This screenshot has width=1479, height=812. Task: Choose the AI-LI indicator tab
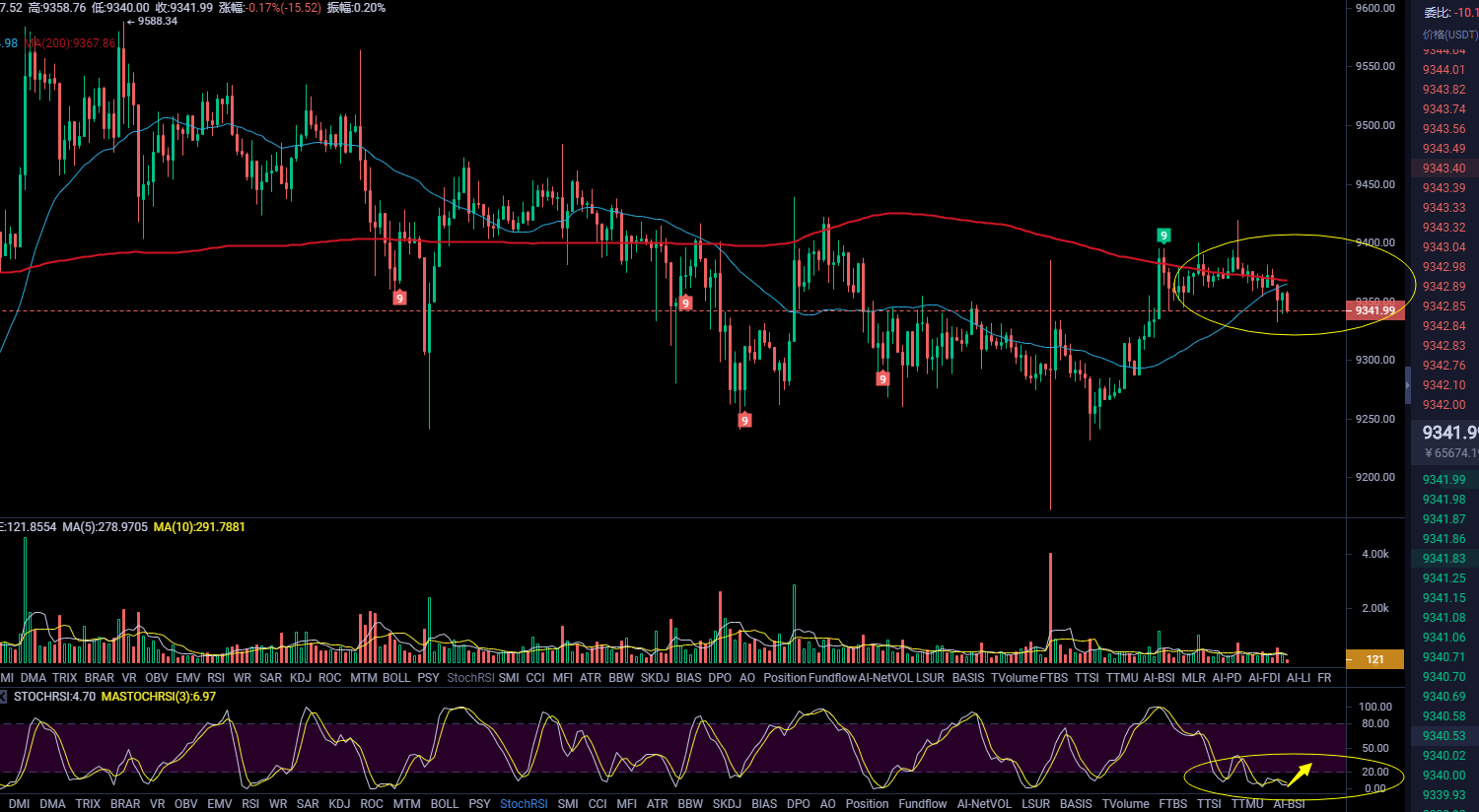(1299, 678)
